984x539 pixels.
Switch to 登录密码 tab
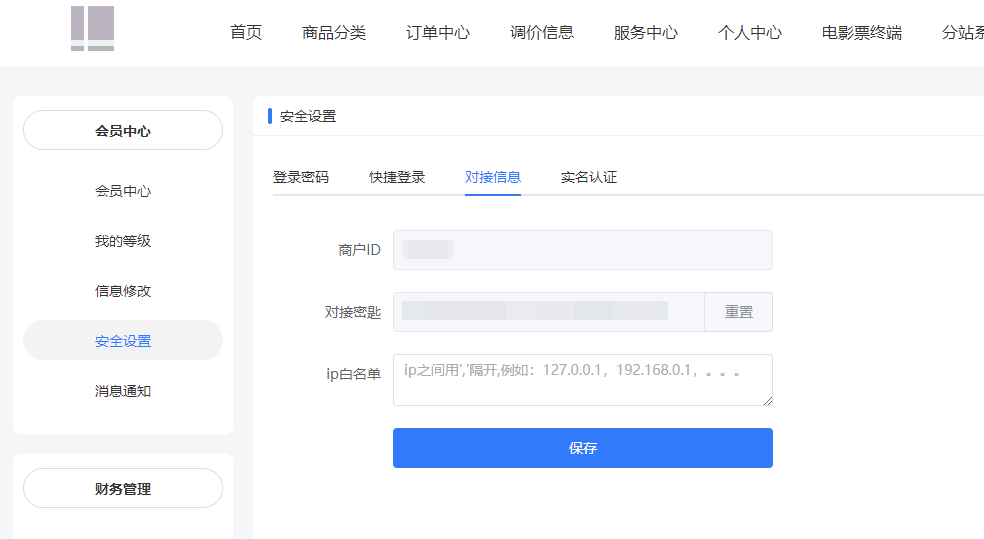click(x=301, y=178)
